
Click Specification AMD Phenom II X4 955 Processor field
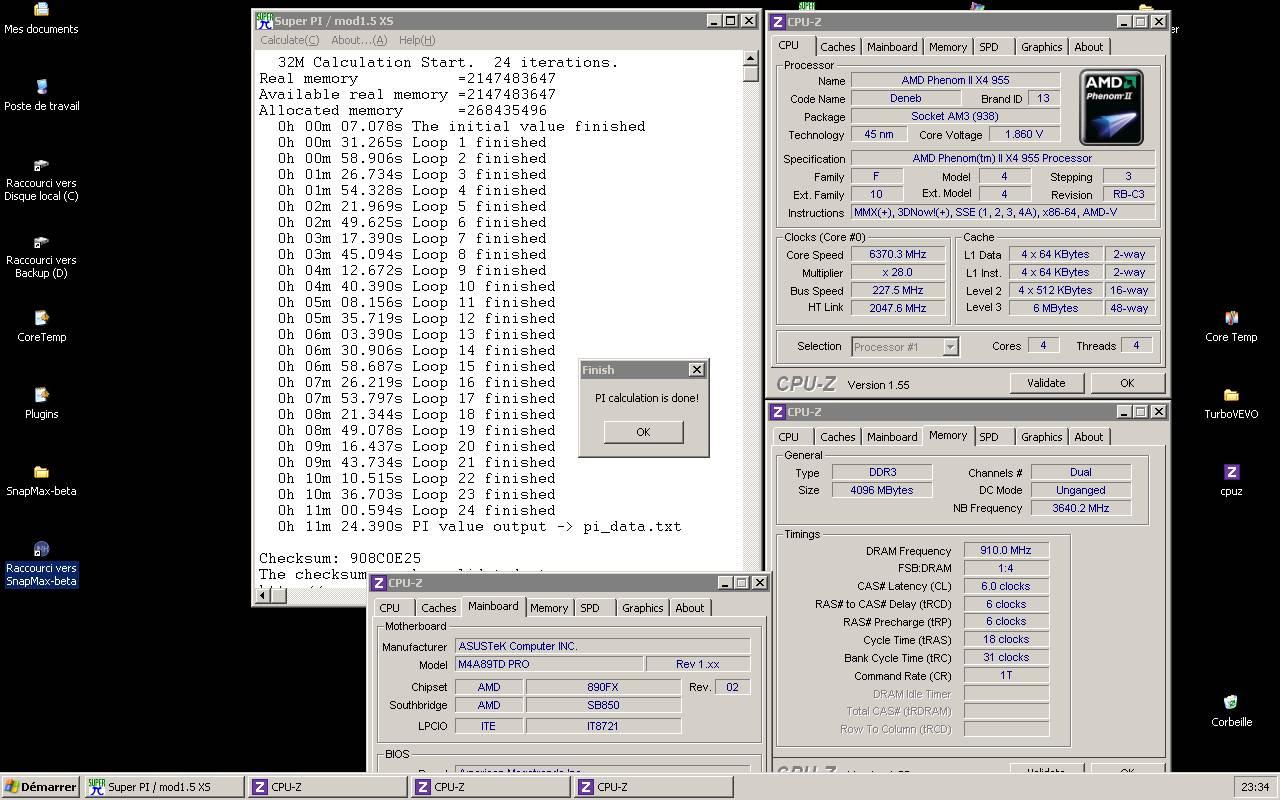tap(1002, 158)
